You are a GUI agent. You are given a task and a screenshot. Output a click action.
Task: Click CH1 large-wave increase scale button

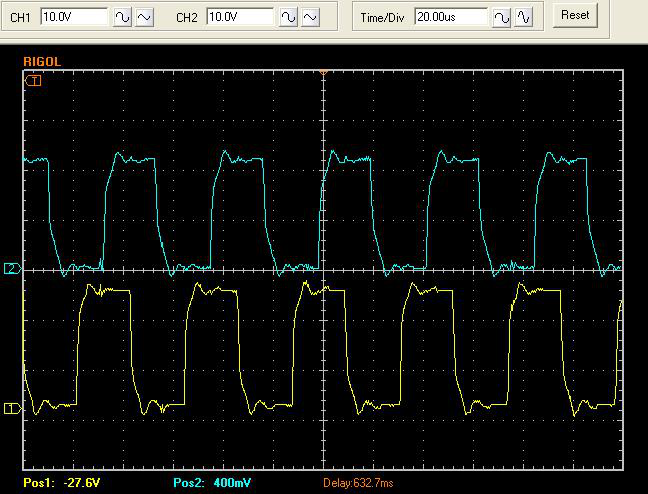click(x=122, y=17)
